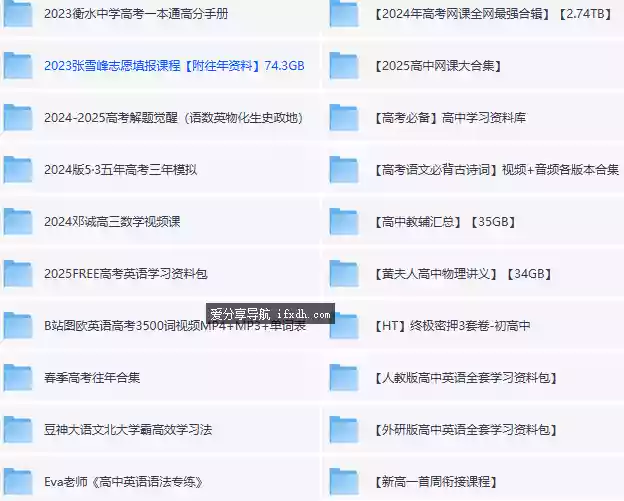Click folder icon beside 春季高考往年合集
Screen dimensions: 624x501
tap(18, 377)
